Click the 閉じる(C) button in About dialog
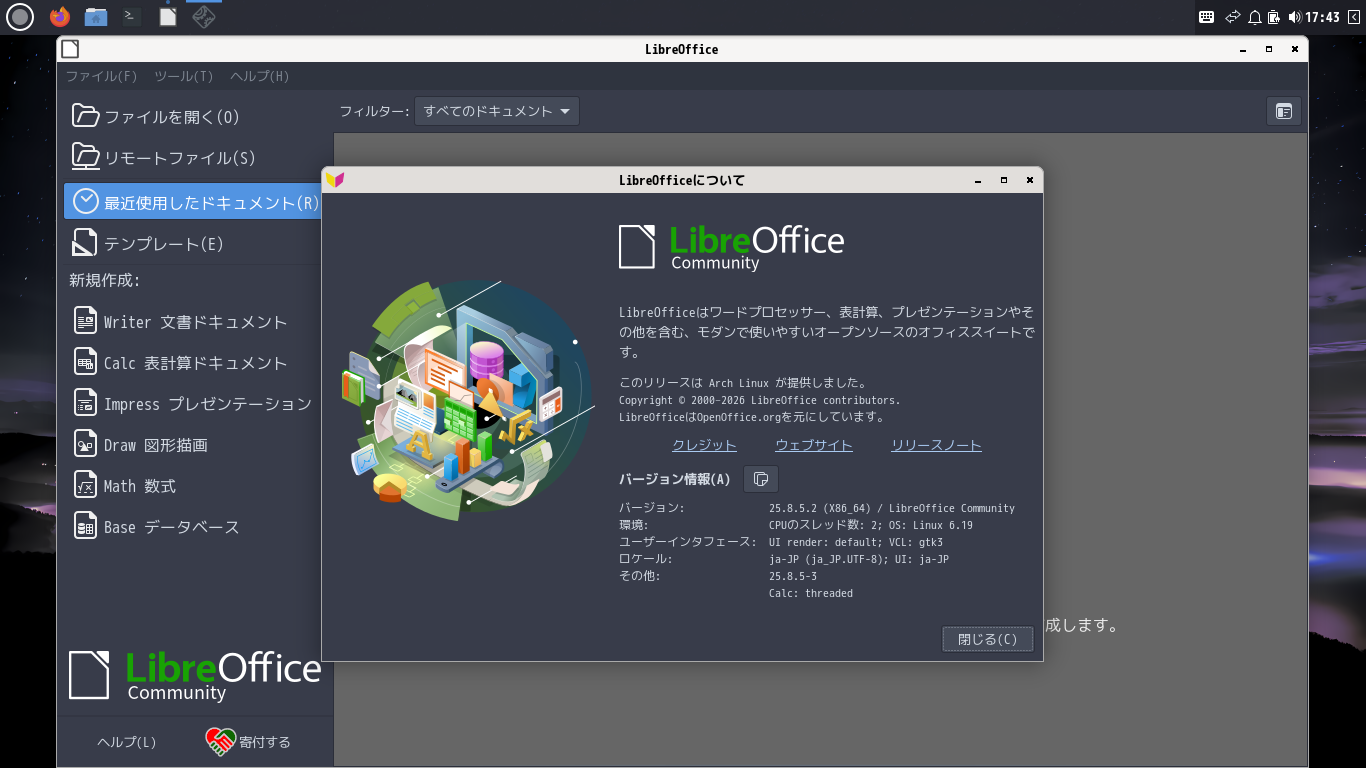The width and height of the screenshot is (1366, 768). [988, 639]
